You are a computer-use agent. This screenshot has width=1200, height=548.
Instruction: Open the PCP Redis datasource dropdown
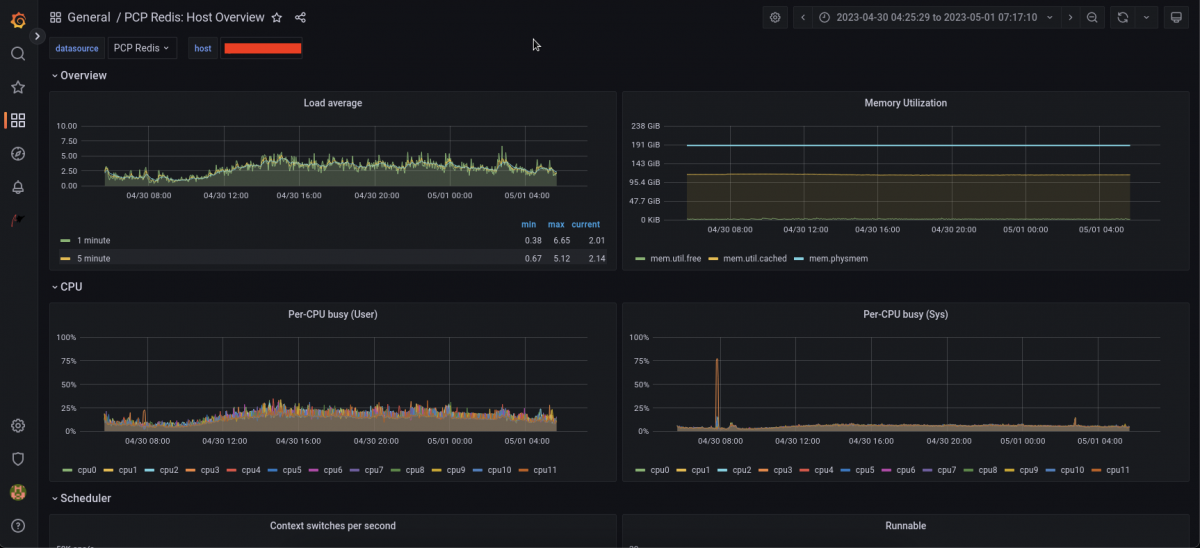point(141,48)
